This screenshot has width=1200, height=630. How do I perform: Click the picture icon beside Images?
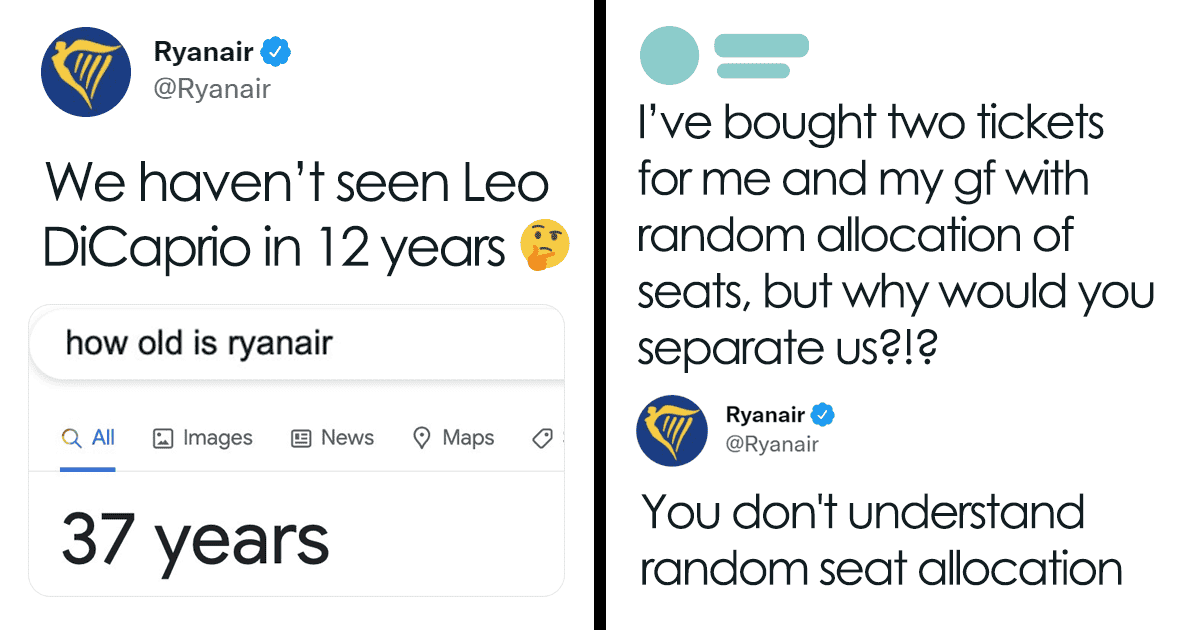tap(163, 438)
